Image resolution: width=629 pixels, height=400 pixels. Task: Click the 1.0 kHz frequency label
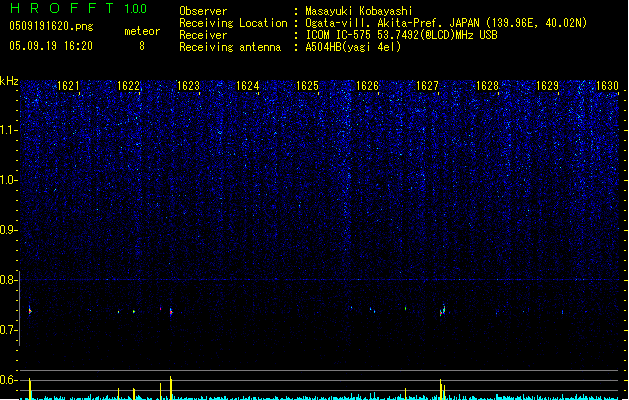pyautogui.click(x=9, y=180)
